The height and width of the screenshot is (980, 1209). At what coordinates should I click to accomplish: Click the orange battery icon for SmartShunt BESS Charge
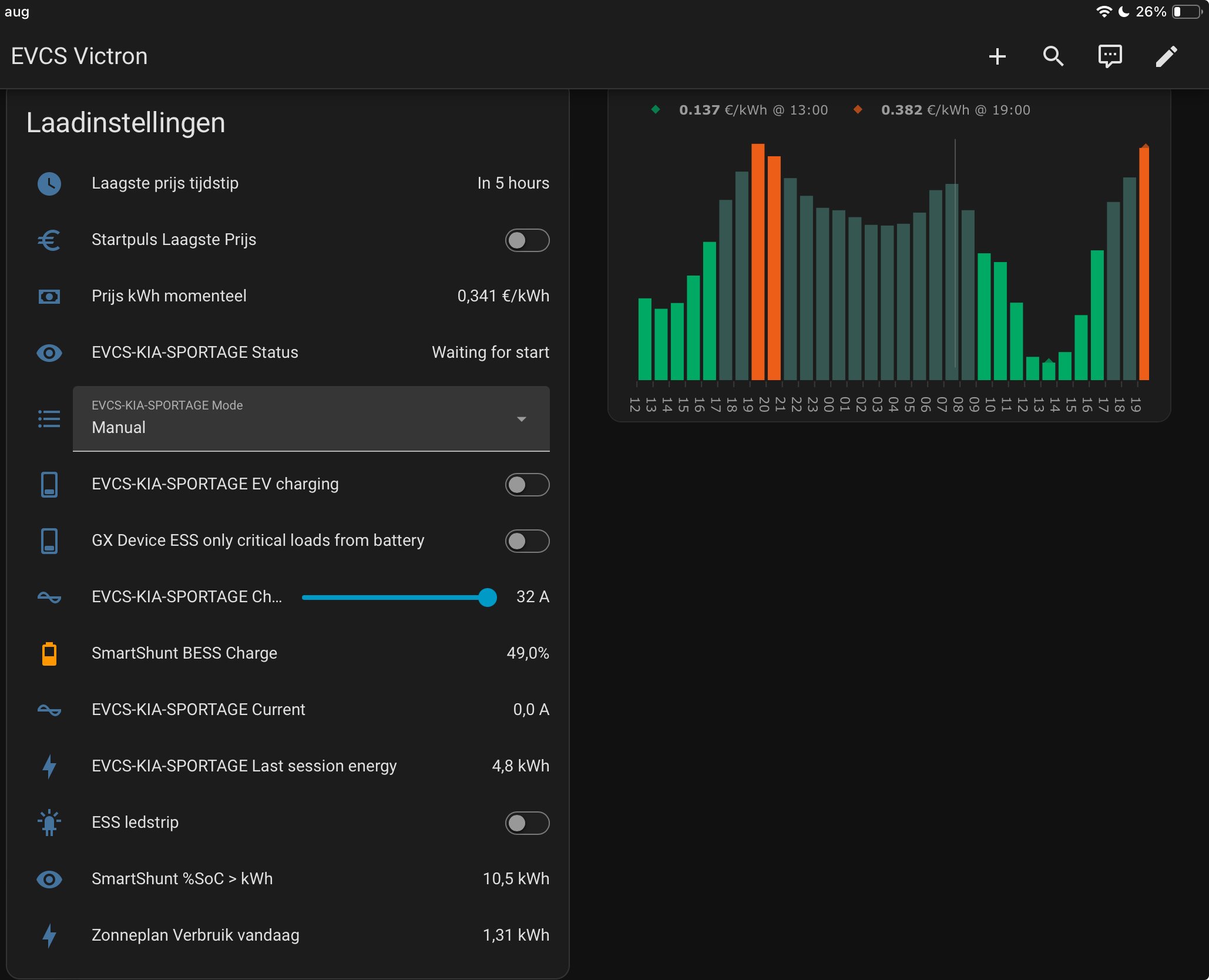tap(49, 653)
